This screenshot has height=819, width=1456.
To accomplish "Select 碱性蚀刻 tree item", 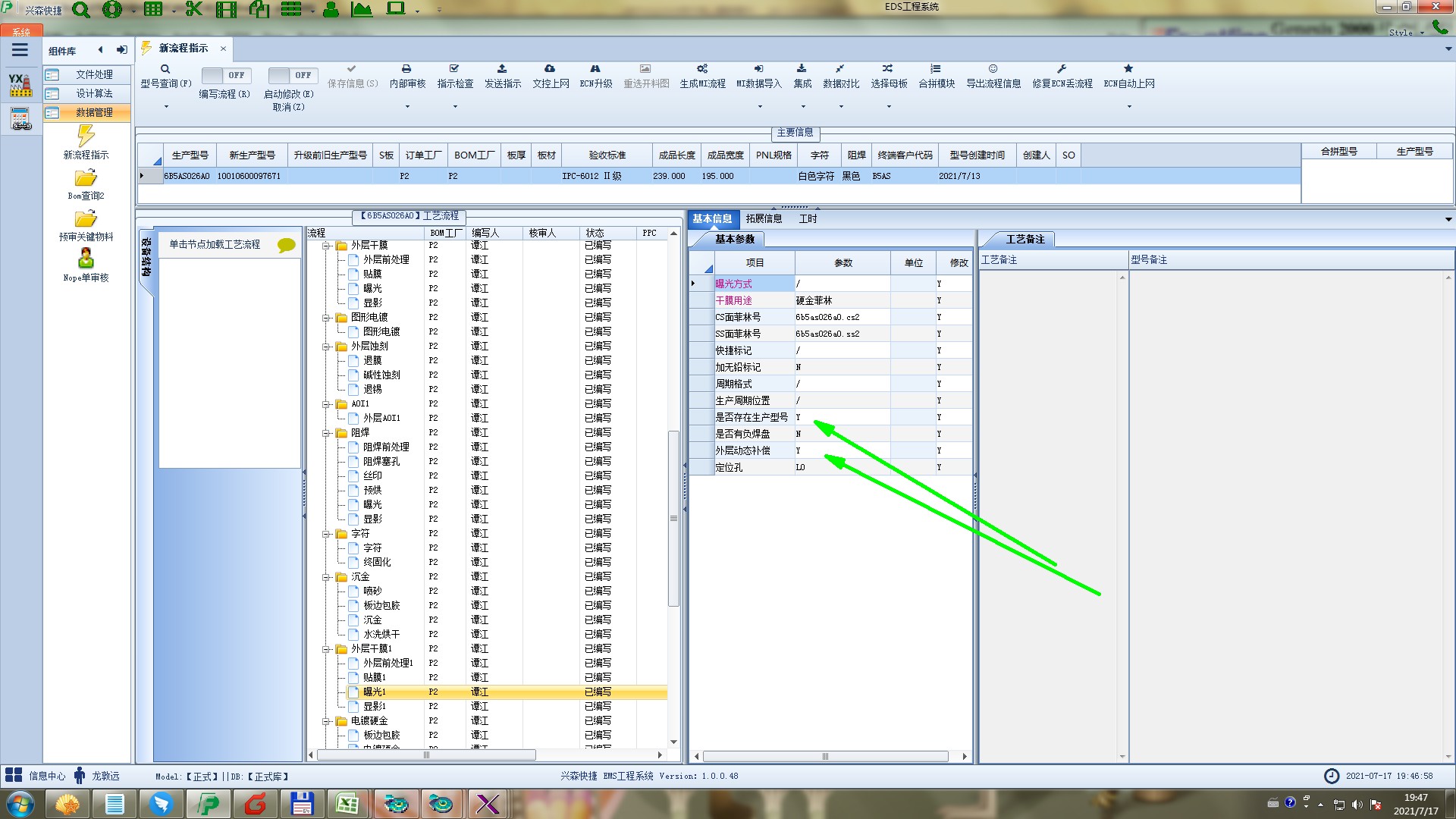I will click(381, 375).
